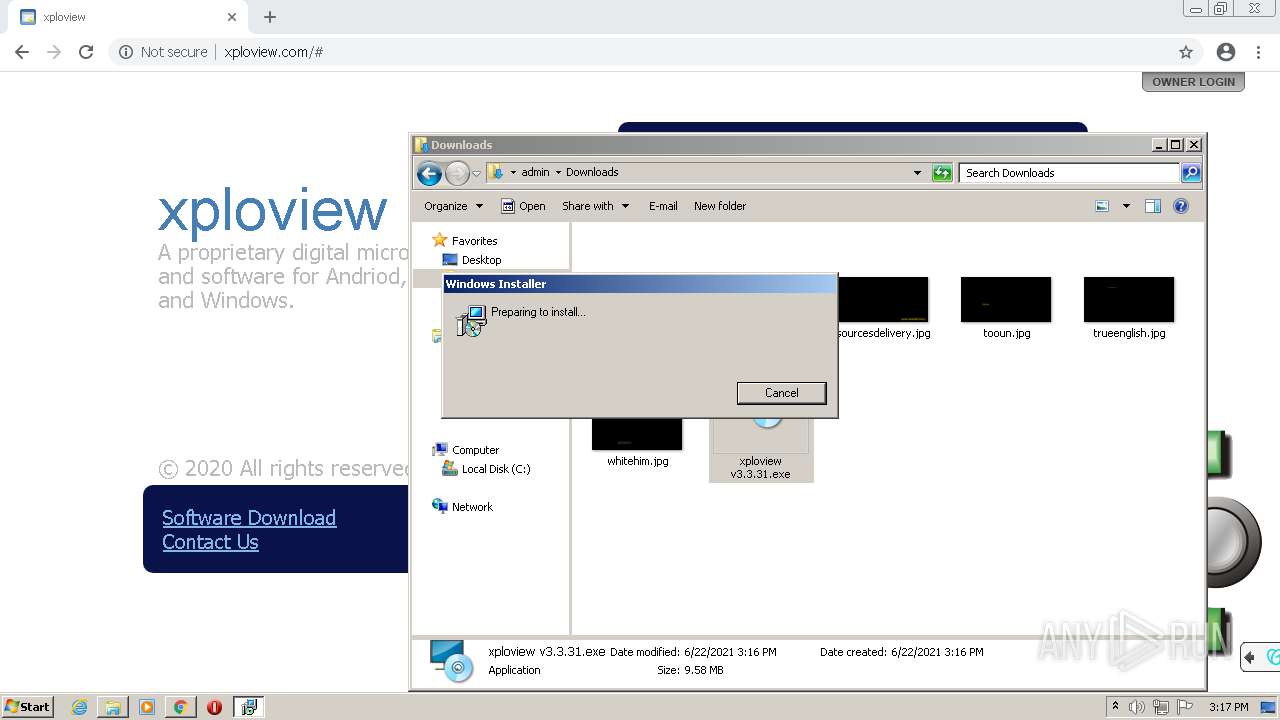Image resolution: width=1280 pixels, height=720 pixels.
Task: Click the search magnifier icon
Action: tap(1191, 173)
